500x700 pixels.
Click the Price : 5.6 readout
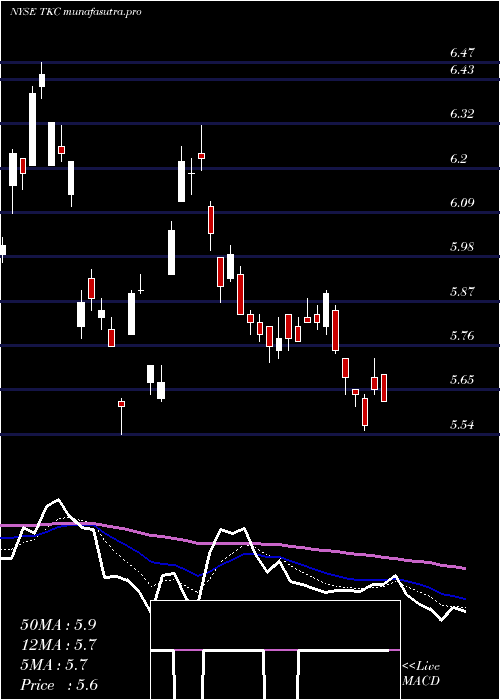[x=59, y=685]
